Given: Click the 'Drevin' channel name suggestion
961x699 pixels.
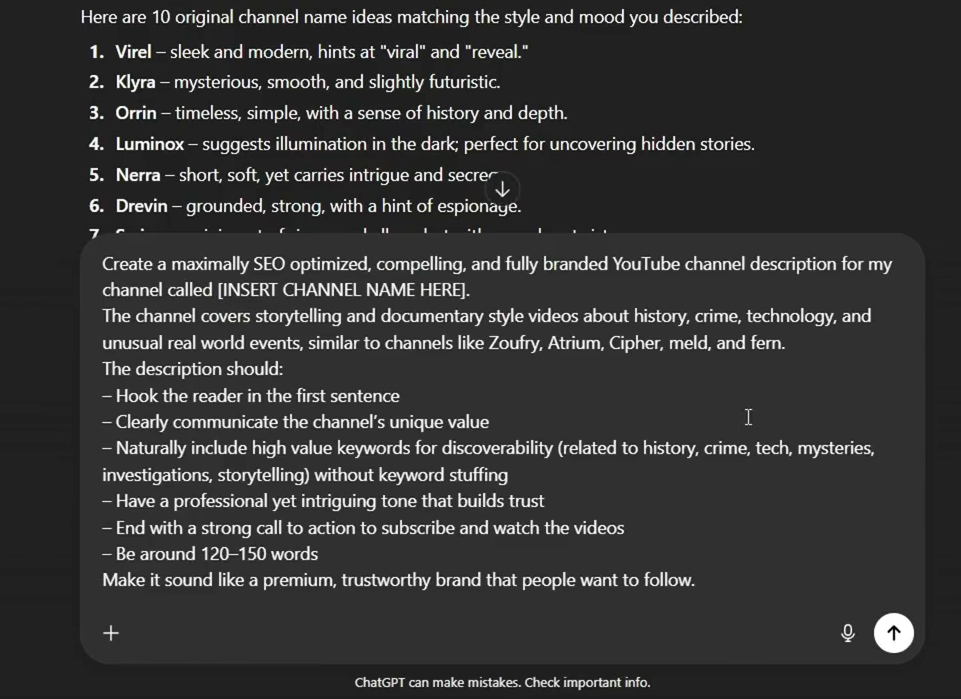Looking at the screenshot, I should point(142,206).
